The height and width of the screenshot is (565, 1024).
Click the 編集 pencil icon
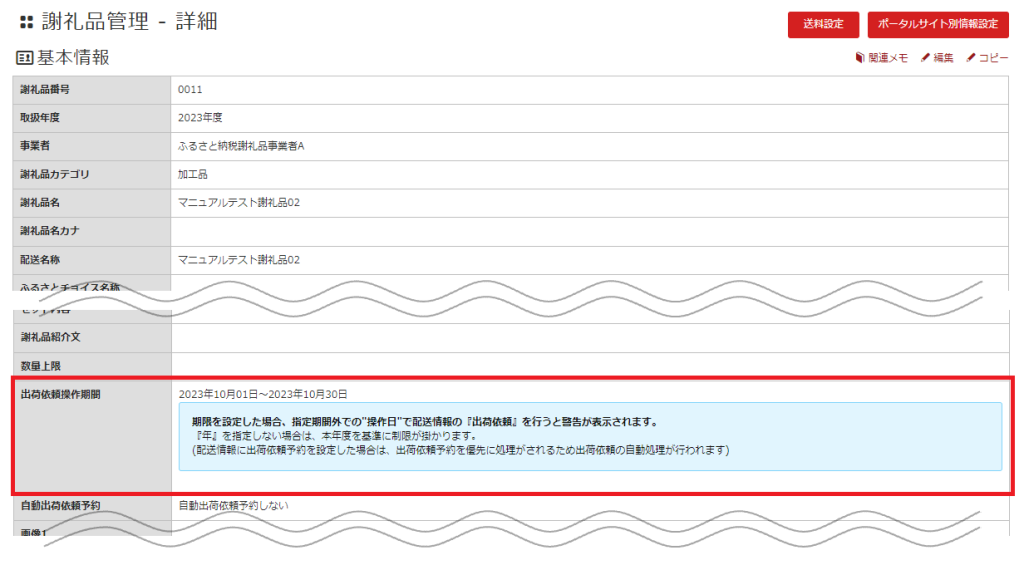click(925, 58)
